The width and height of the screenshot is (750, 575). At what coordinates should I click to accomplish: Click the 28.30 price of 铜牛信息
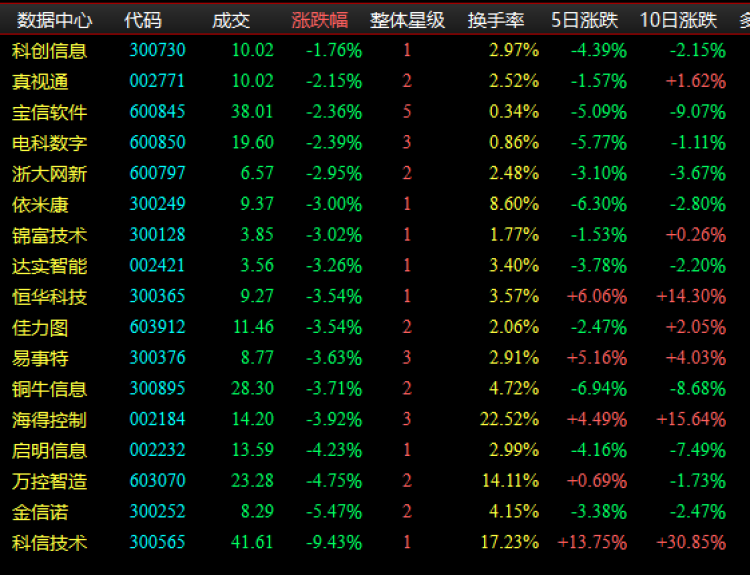coord(253,388)
